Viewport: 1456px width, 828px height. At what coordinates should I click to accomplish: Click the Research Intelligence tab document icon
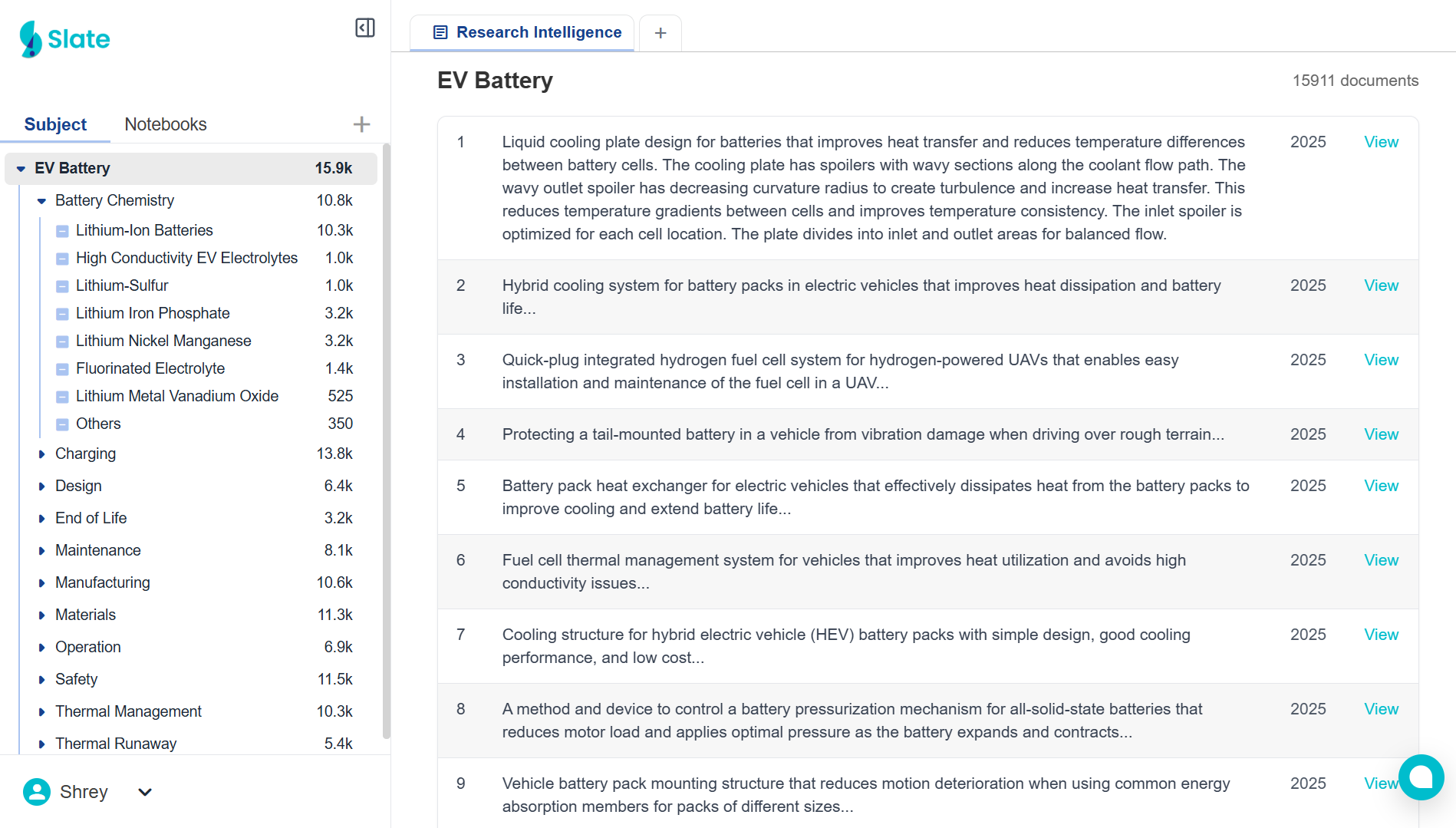(x=440, y=32)
